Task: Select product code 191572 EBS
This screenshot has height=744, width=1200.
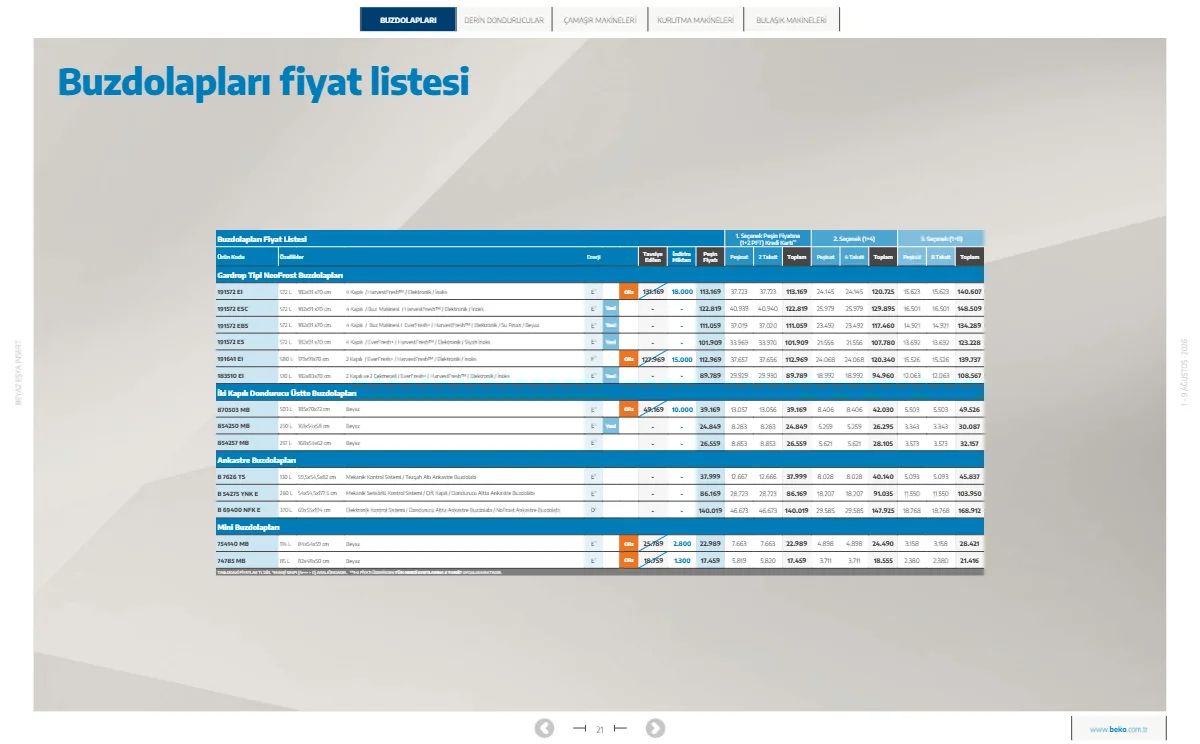Action: point(233,325)
